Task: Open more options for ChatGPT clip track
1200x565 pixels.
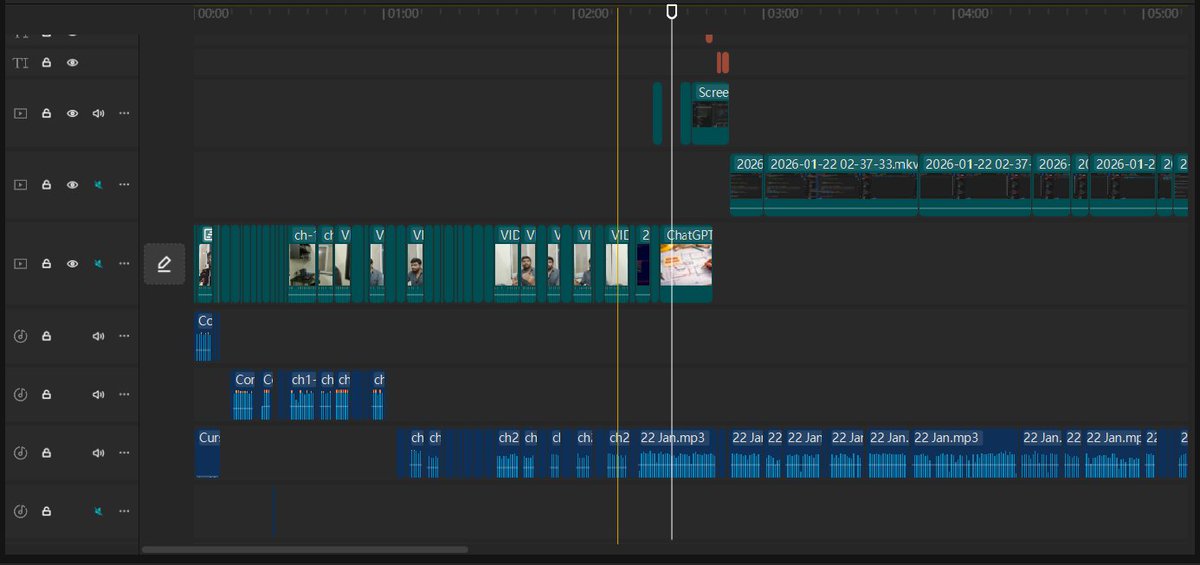Action: [124, 264]
